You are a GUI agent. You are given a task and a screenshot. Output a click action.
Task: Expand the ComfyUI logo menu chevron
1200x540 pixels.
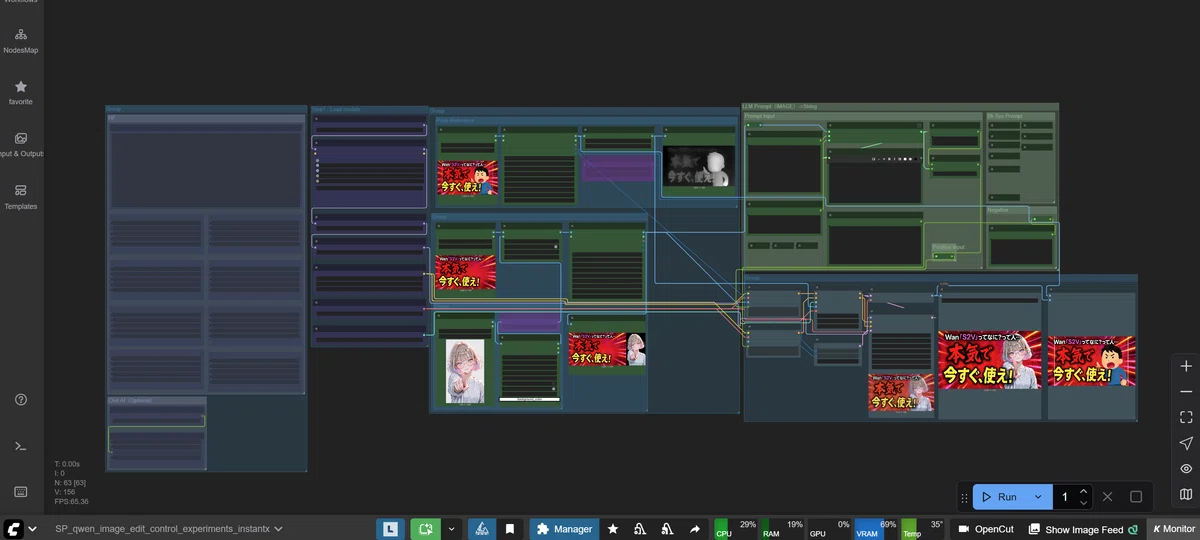coord(33,529)
